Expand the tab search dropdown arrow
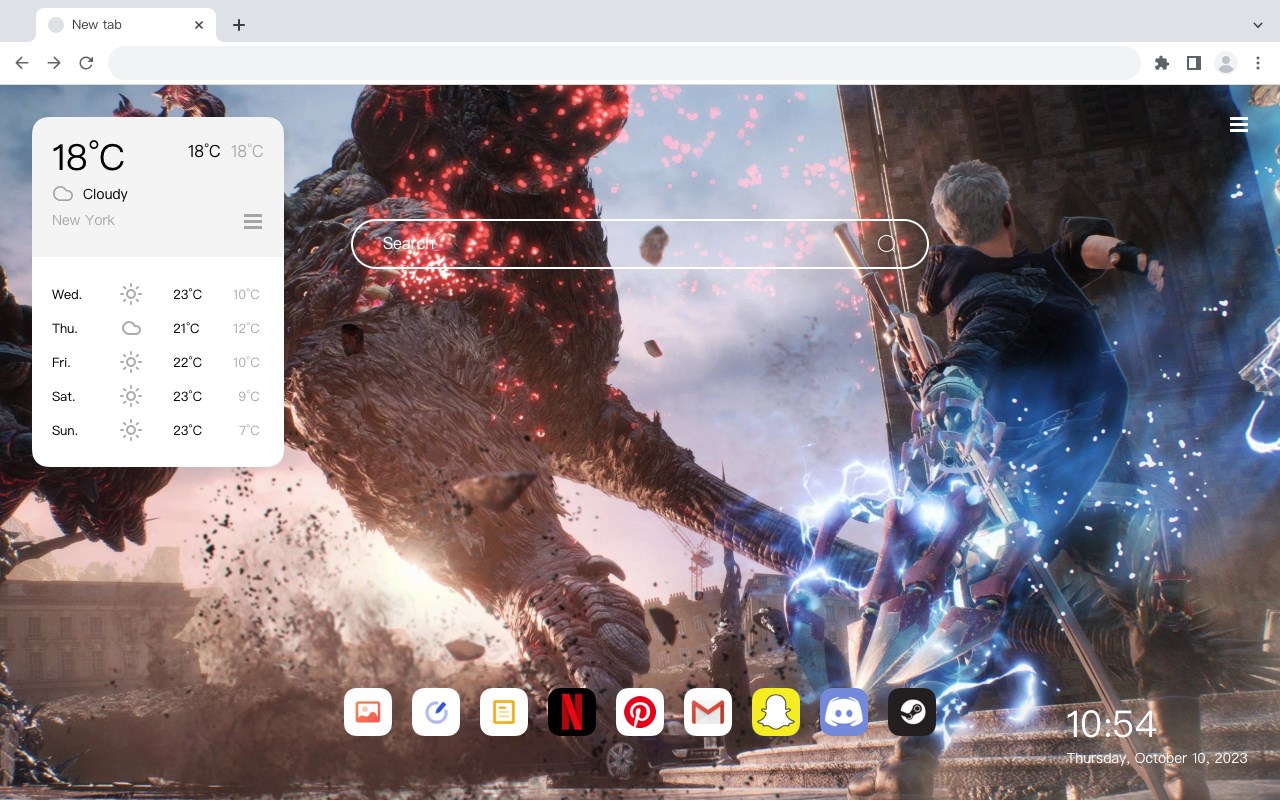Screen dimensions: 1280x800 point(1258,25)
